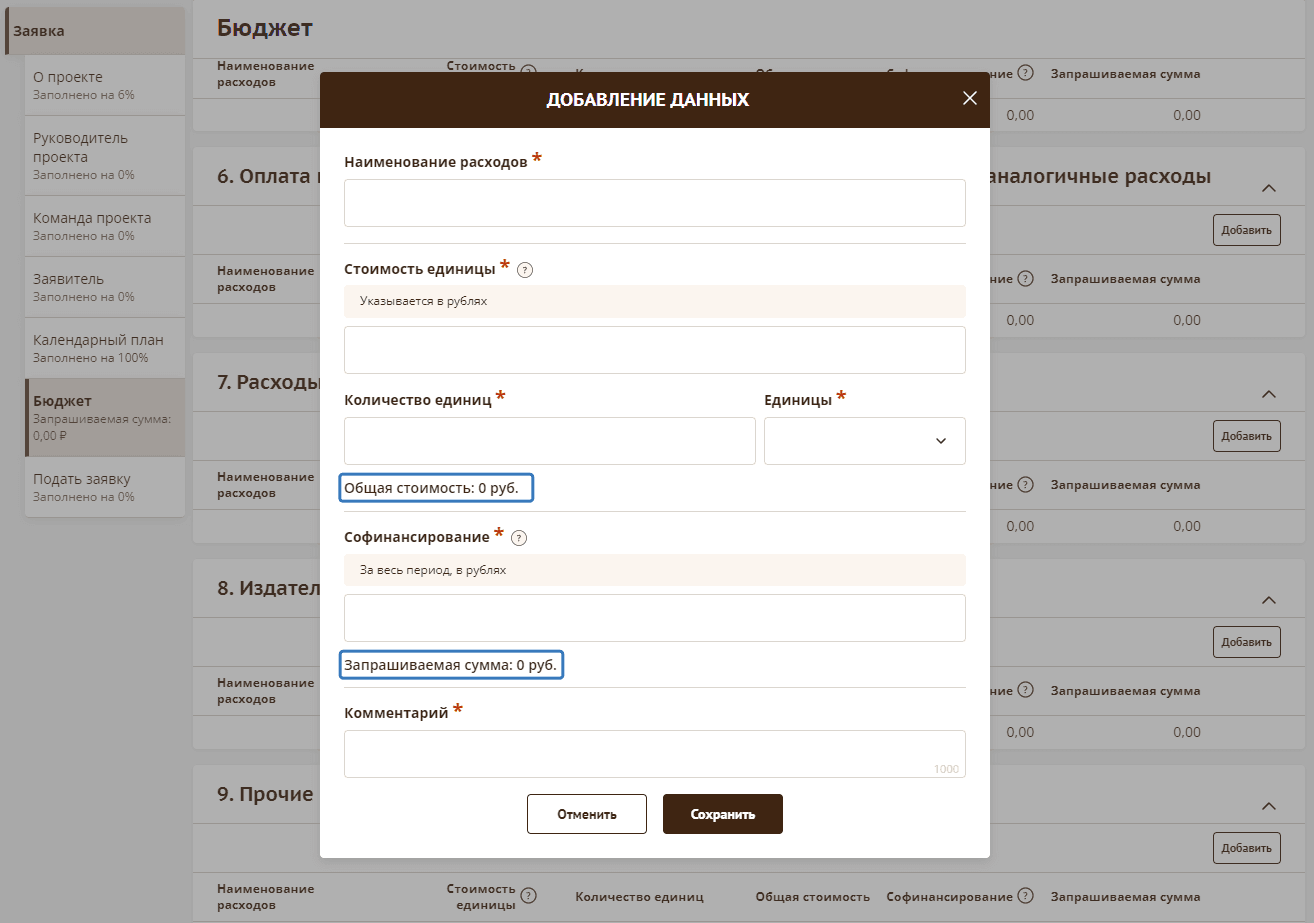Click Стоимость единицы help icon in section 9 table header
The image size is (1314, 923).
(x=529, y=896)
